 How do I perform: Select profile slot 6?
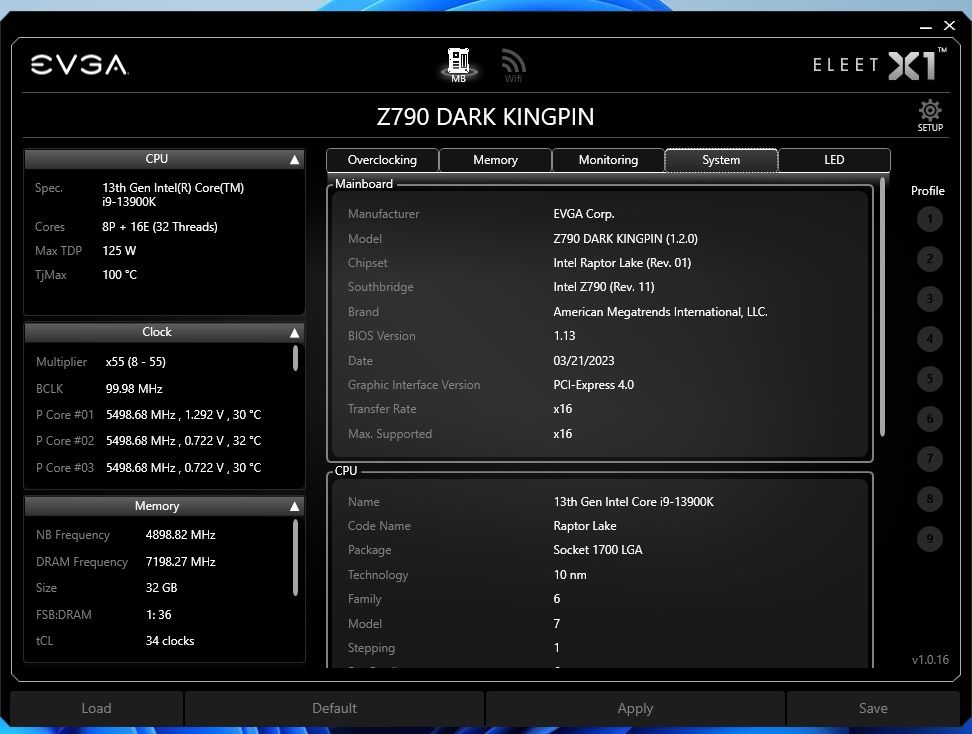click(x=929, y=418)
